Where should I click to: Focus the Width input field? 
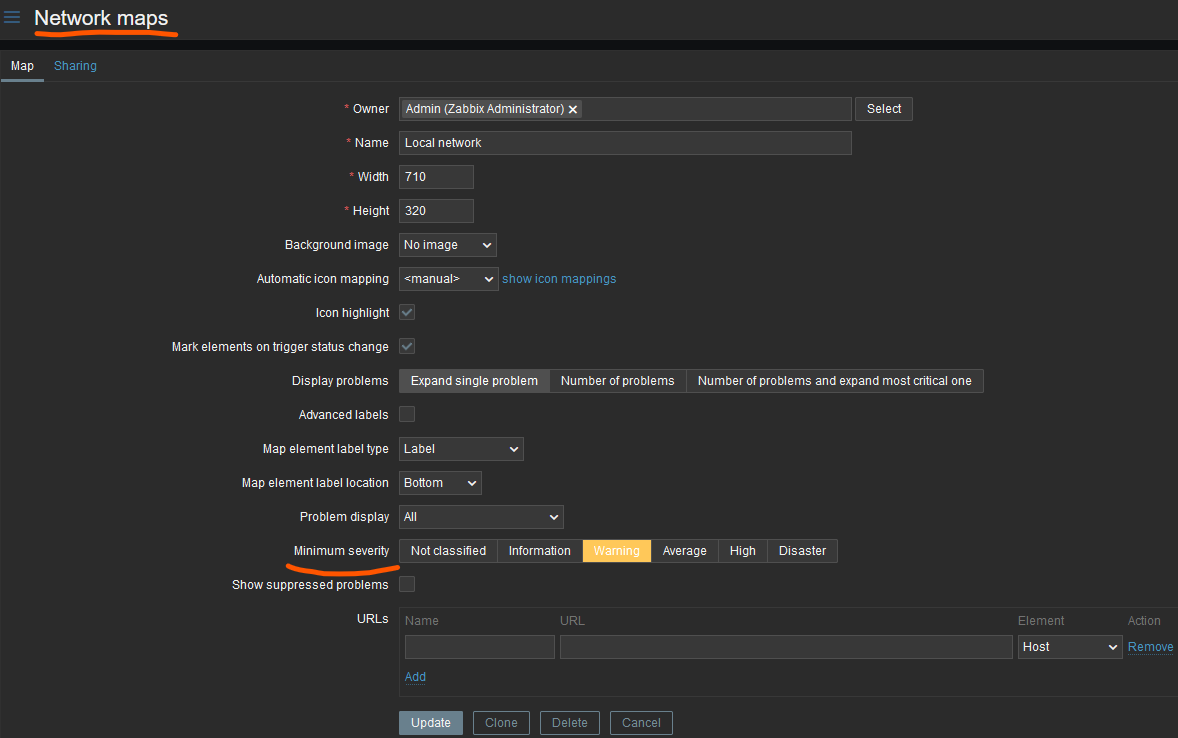click(435, 177)
